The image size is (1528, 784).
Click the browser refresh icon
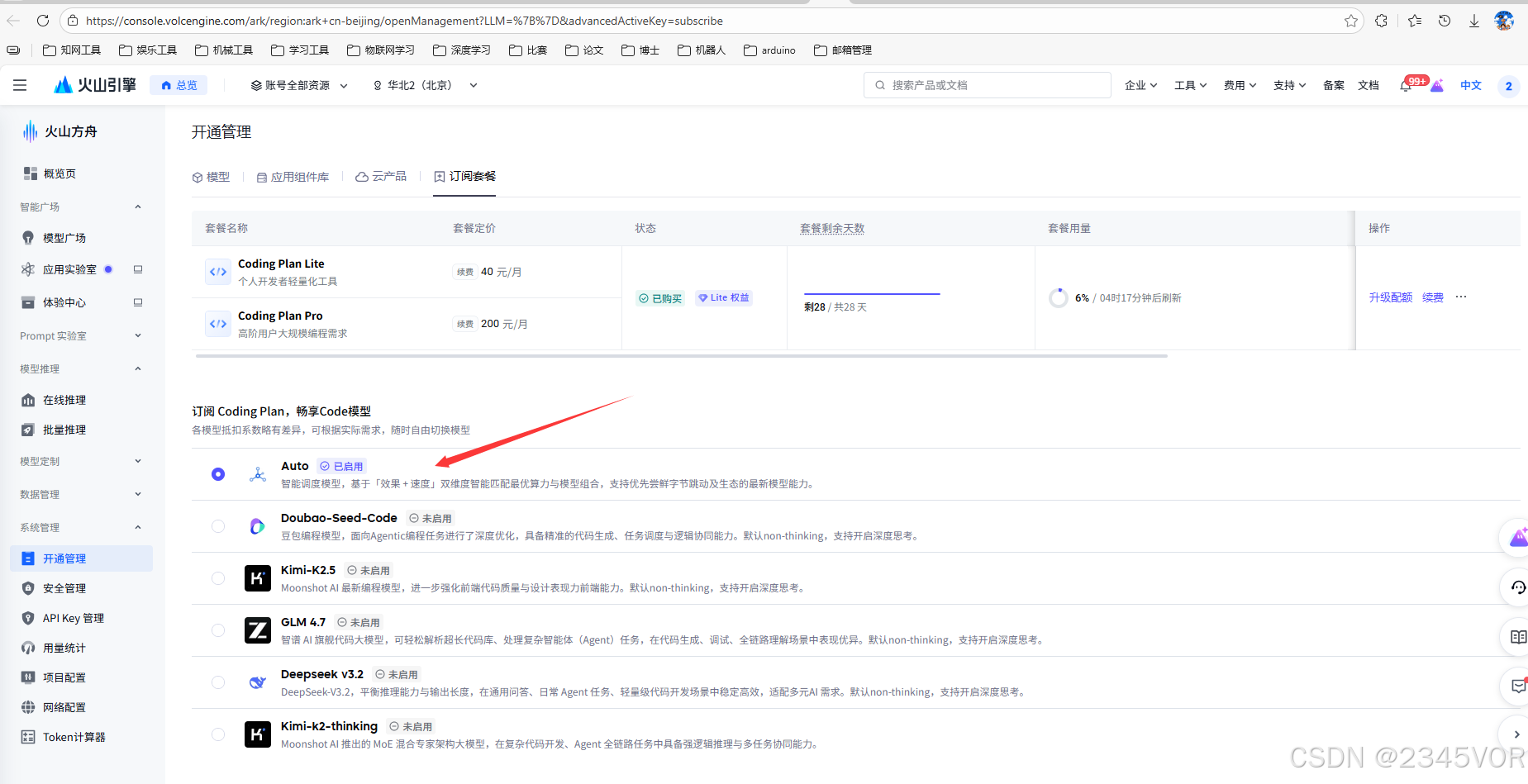pyautogui.click(x=43, y=21)
